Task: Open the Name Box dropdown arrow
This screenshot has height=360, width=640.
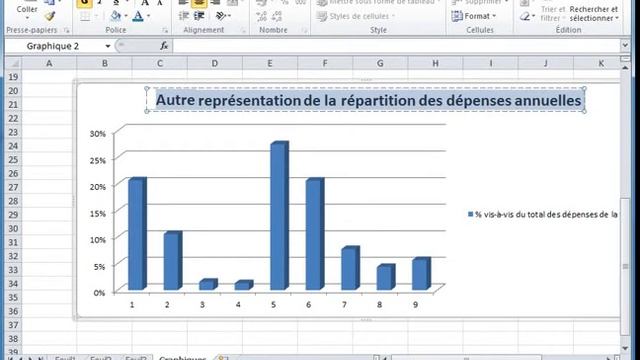Action: (x=108, y=46)
